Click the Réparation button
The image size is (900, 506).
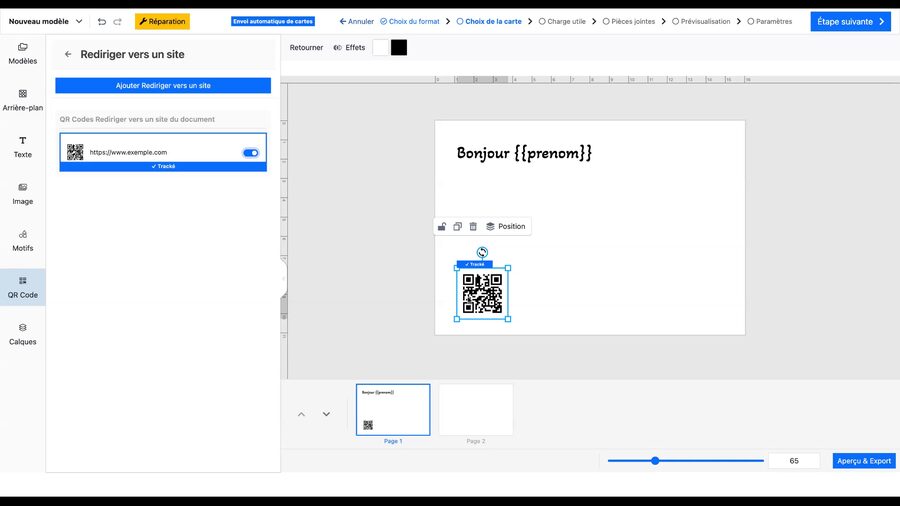click(x=162, y=22)
